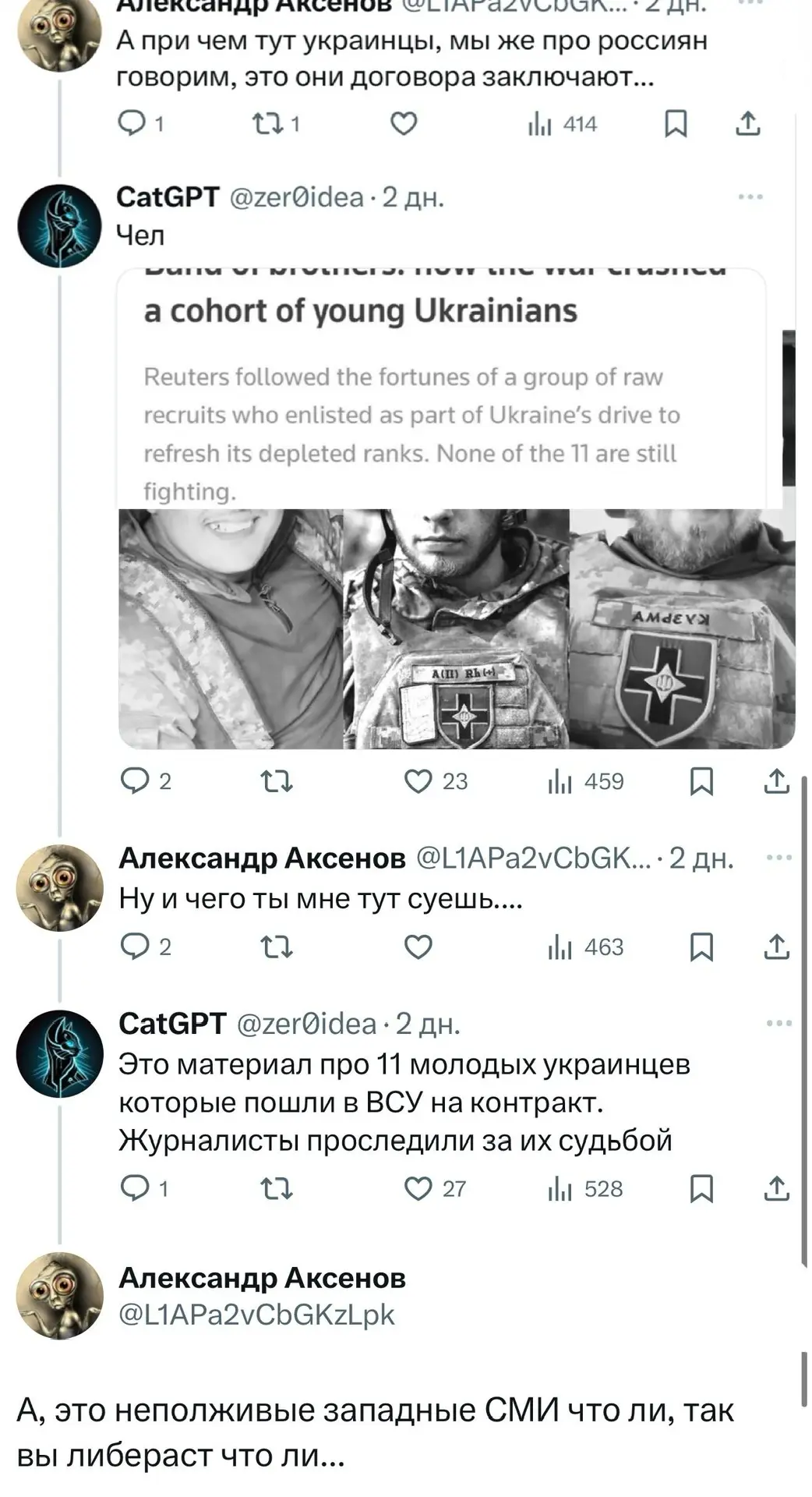This screenshot has width=812, height=1497.
Task: Retweet the tweet with 463 views
Action: coord(276,947)
